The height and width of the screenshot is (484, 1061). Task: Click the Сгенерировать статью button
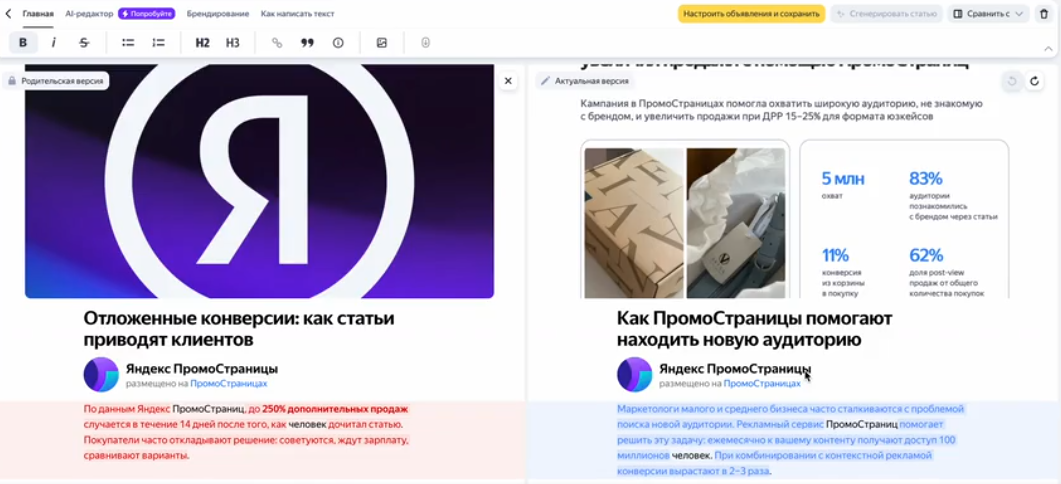(886, 14)
